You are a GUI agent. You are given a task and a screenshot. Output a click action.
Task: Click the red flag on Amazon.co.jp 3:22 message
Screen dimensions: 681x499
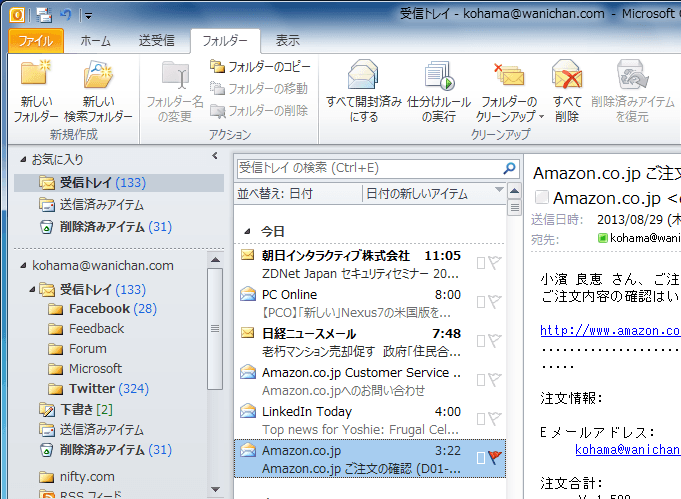click(x=495, y=457)
